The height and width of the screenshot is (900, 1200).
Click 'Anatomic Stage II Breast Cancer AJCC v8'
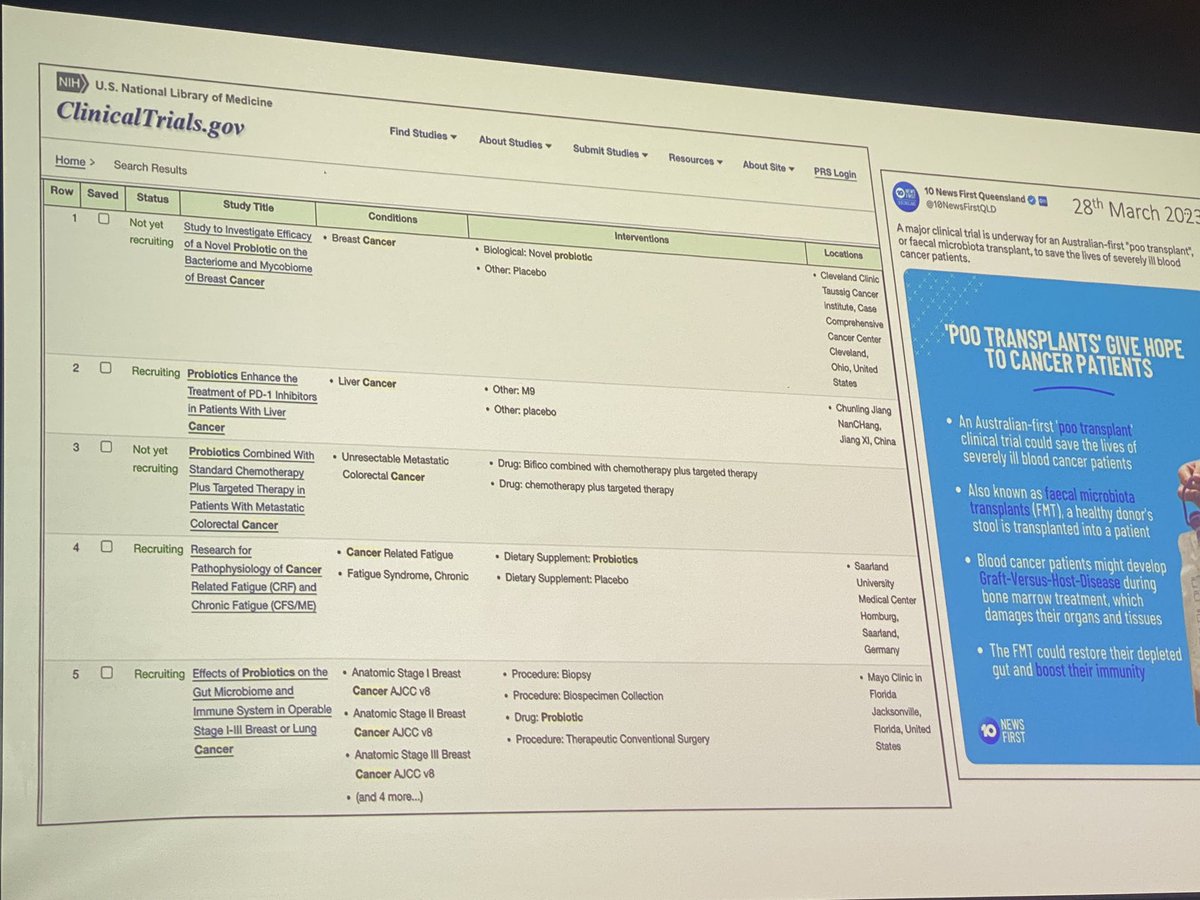click(x=408, y=724)
